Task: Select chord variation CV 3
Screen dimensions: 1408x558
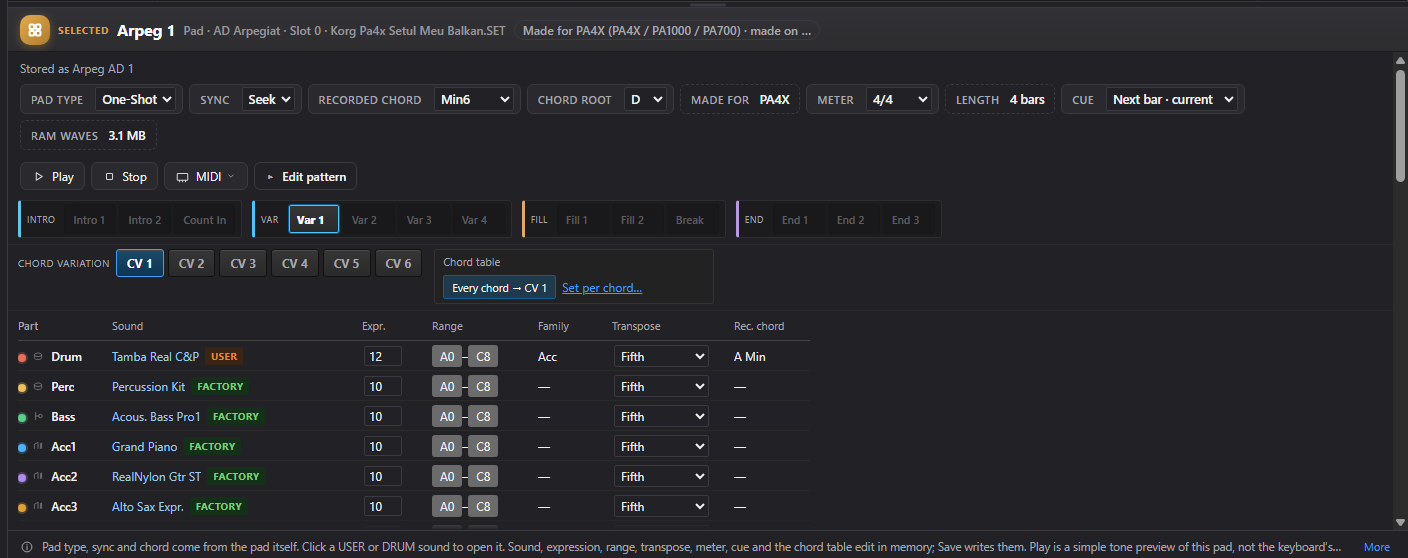Action: [x=243, y=264]
